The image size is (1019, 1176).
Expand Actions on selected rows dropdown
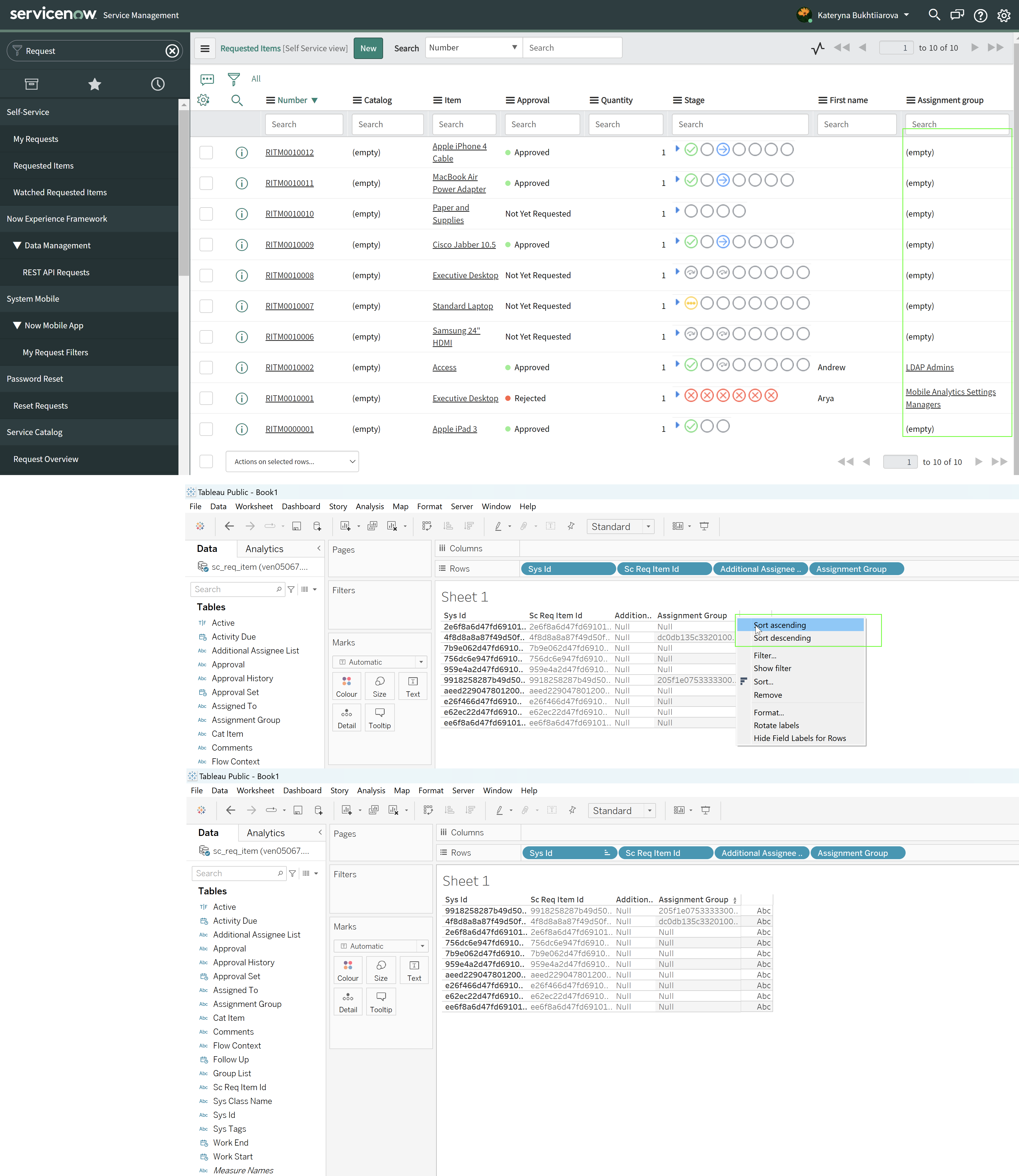pos(292,461)
